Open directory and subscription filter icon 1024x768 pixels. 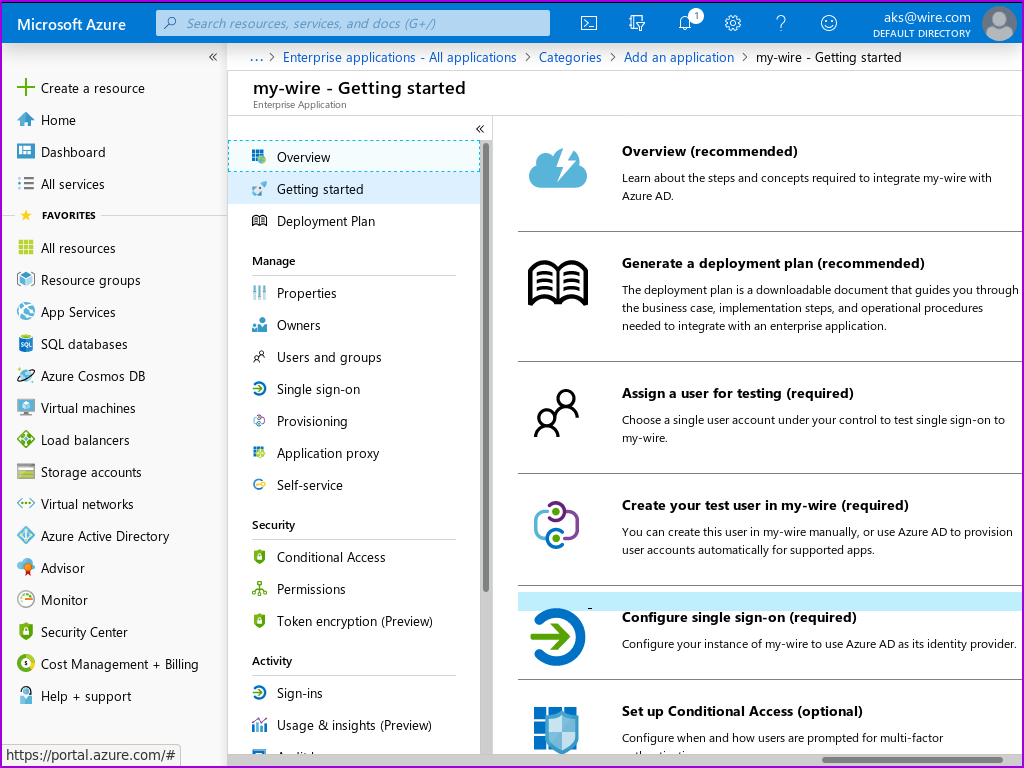(637, 23)
